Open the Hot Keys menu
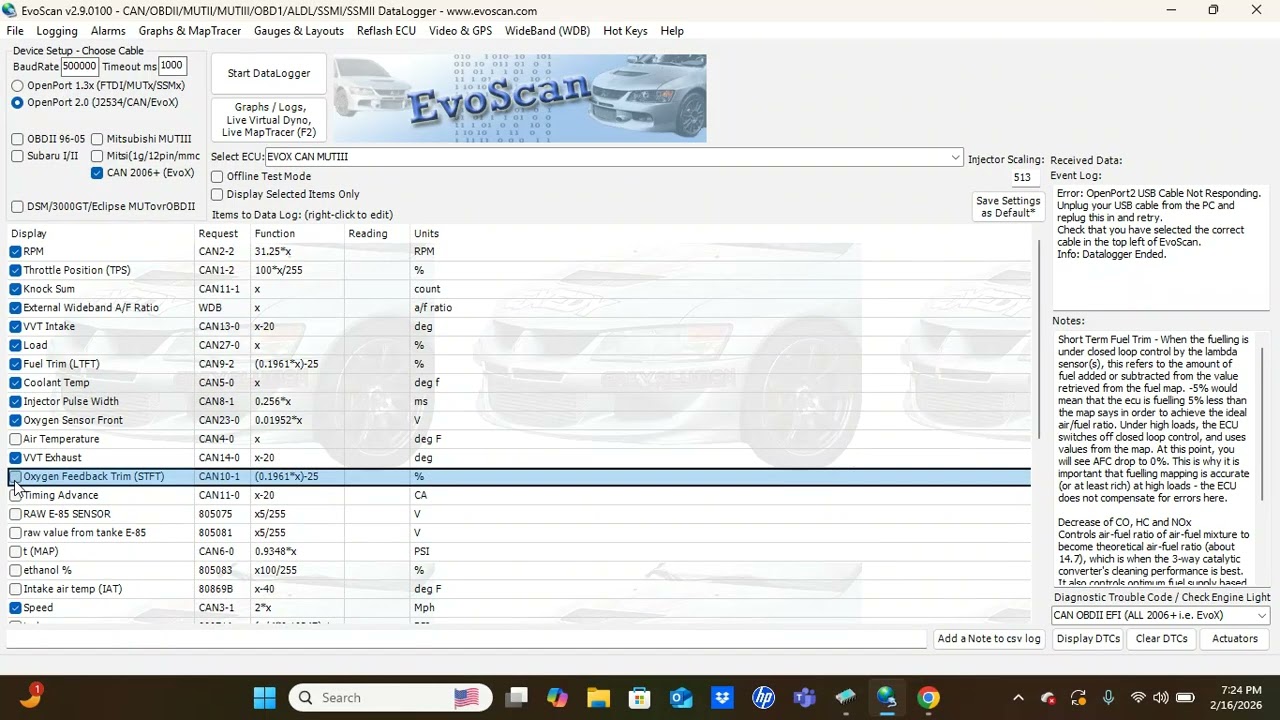The height and width of the screenshot is (720, 1280). (x=625, y=31)
